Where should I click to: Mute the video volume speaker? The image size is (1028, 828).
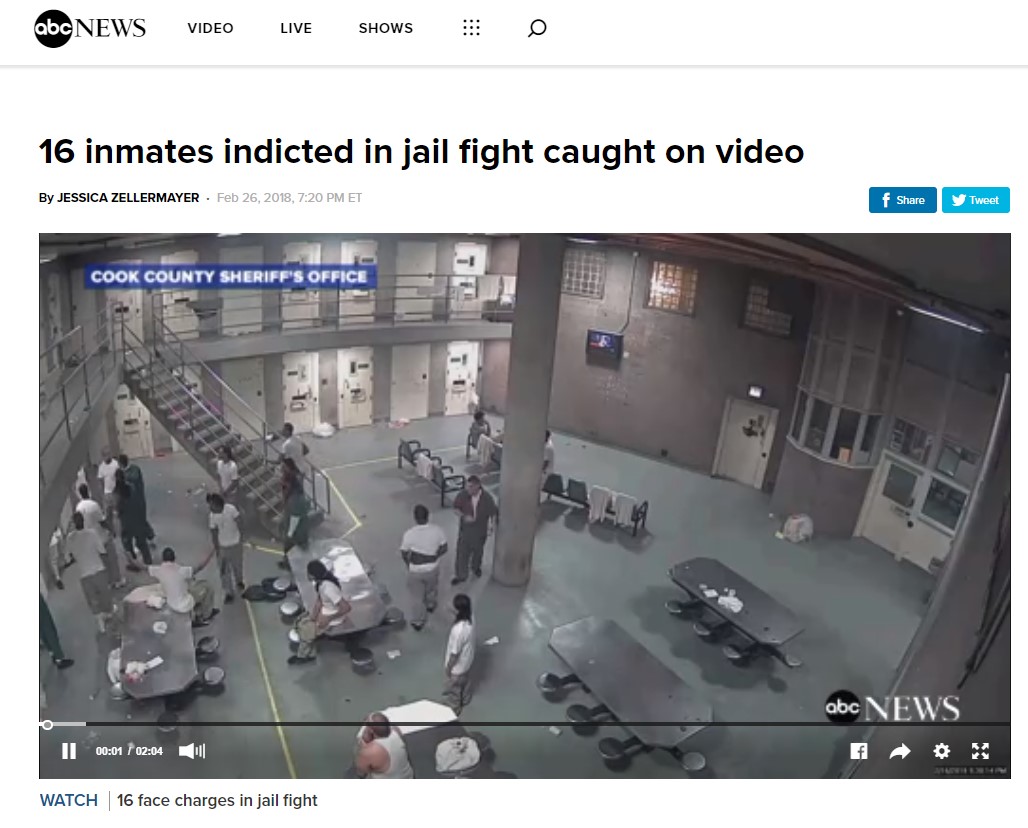(x=192, y=751)
